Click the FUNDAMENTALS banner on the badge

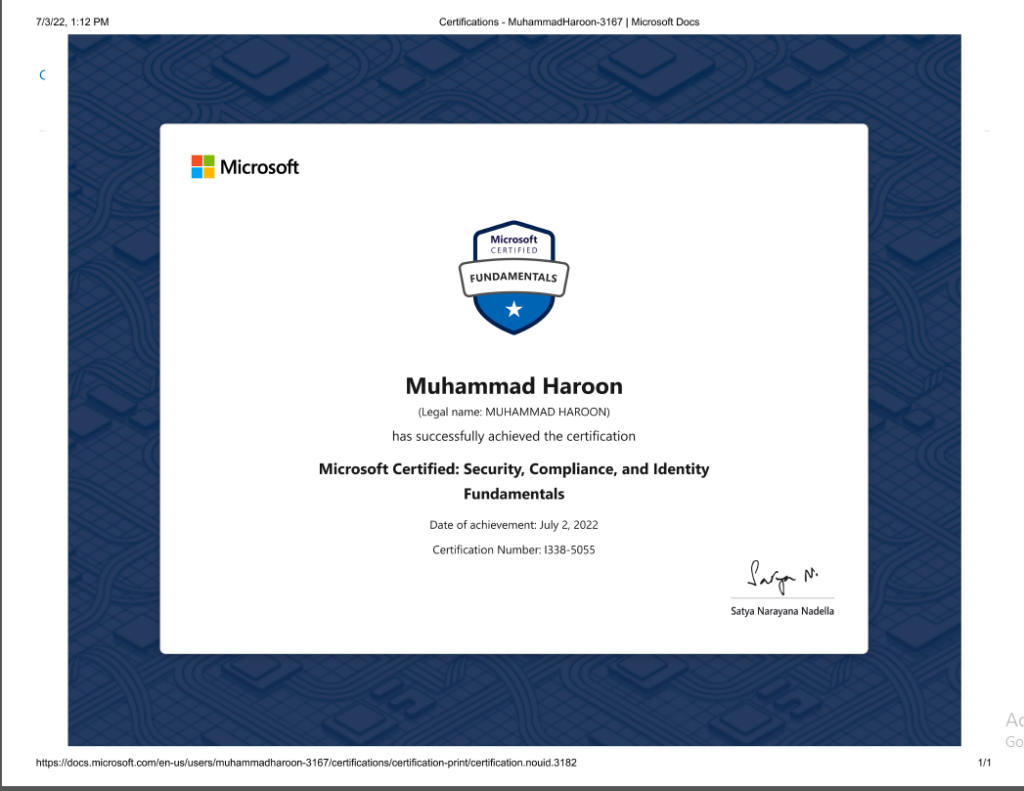[514, 276]
